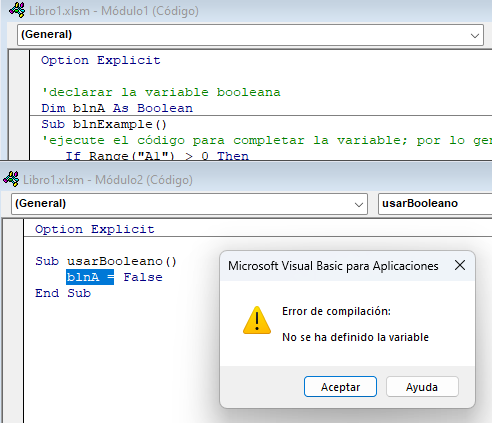Click the Aceptar button

340,387
